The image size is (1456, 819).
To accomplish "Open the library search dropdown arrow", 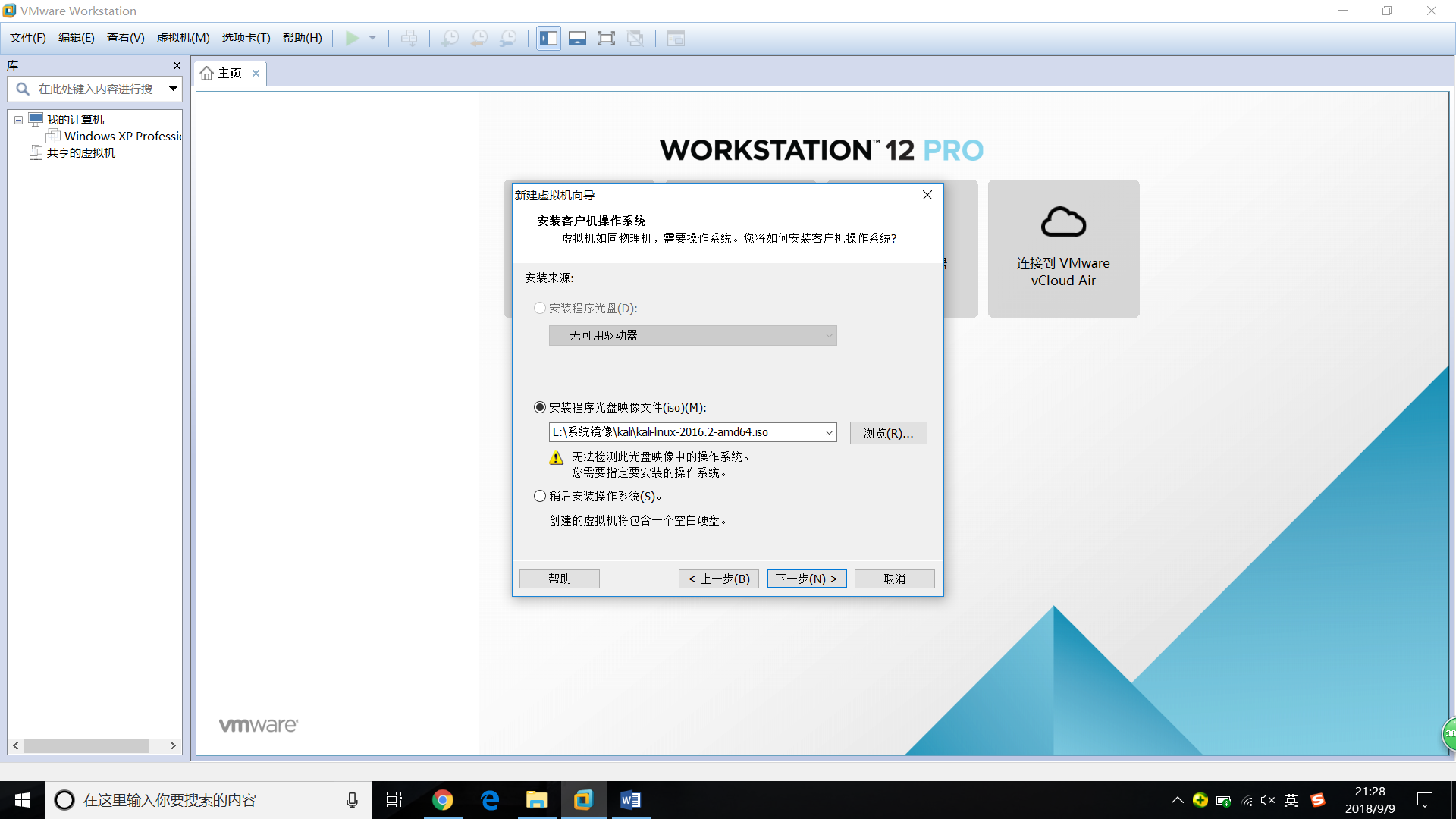I will tap(173, 89).
